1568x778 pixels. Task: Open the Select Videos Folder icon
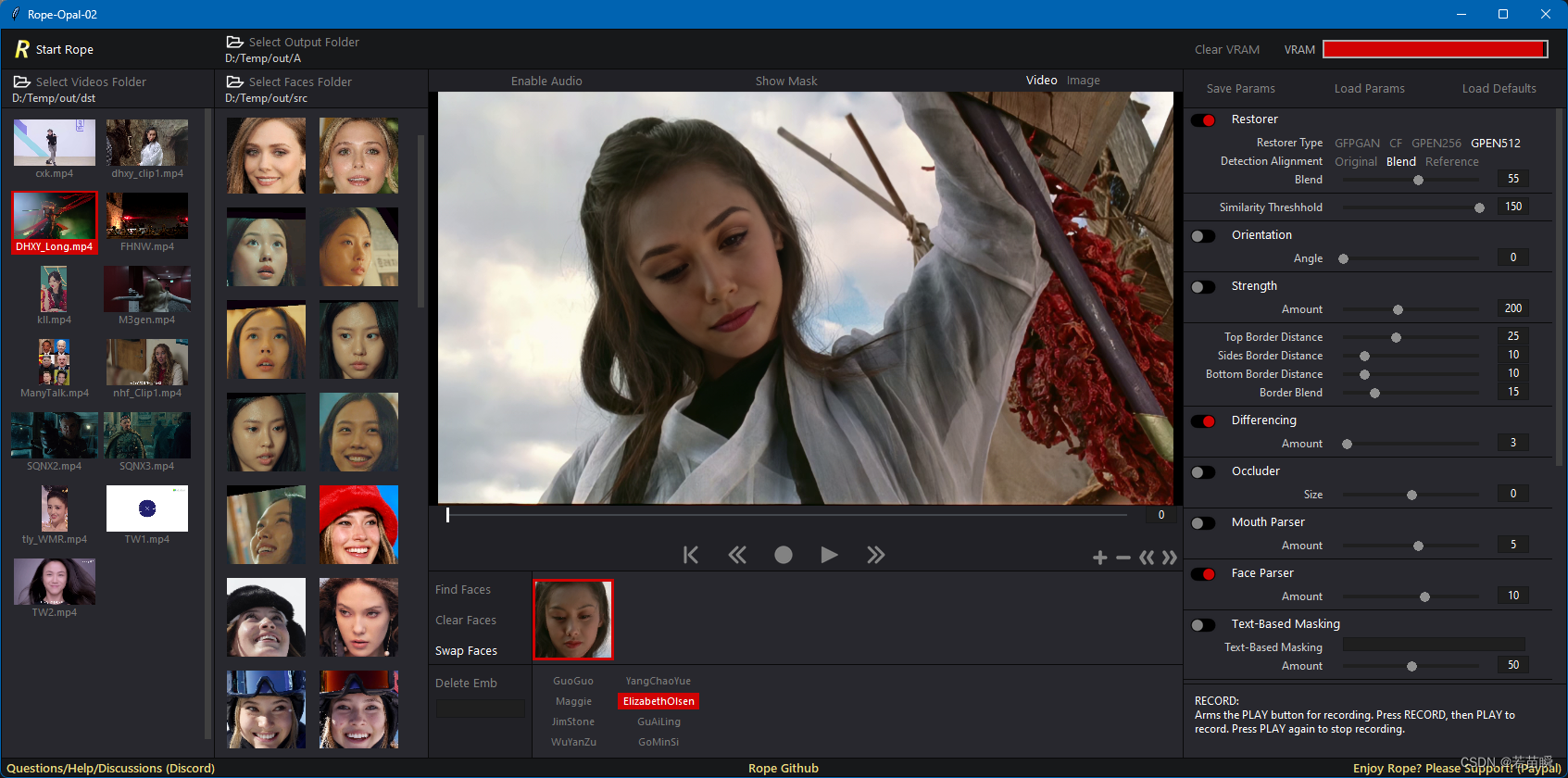(22, 82)
